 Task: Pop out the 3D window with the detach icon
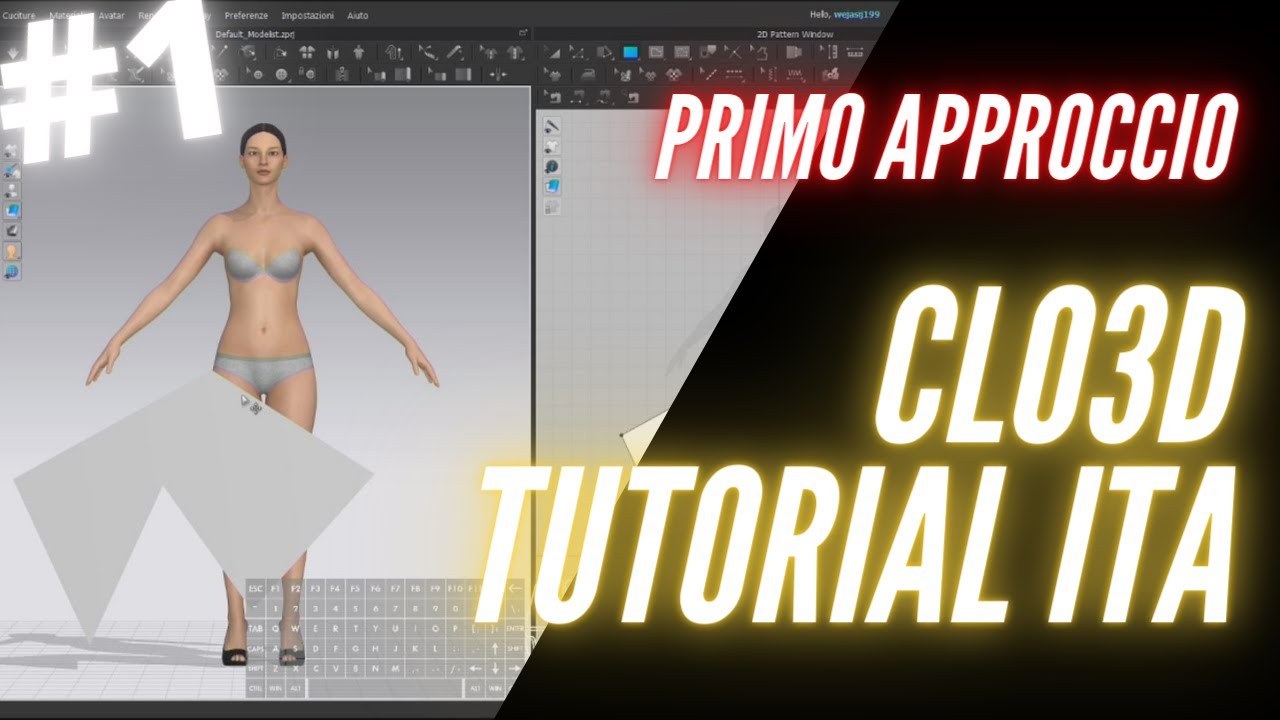coord(522,33)
